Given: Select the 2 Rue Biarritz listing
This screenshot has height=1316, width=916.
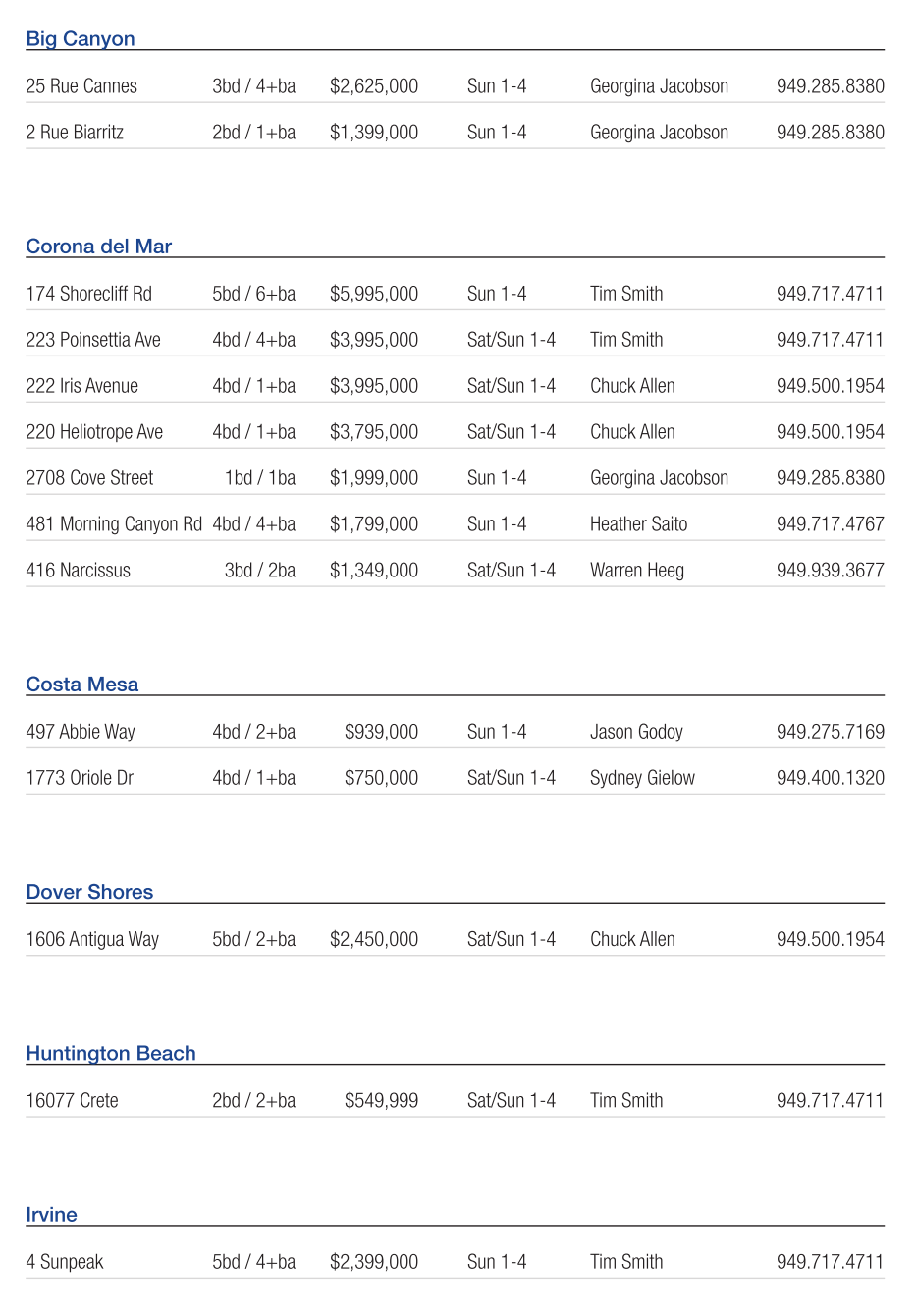Looking at the screenshot, I should (x=75, y=133).
